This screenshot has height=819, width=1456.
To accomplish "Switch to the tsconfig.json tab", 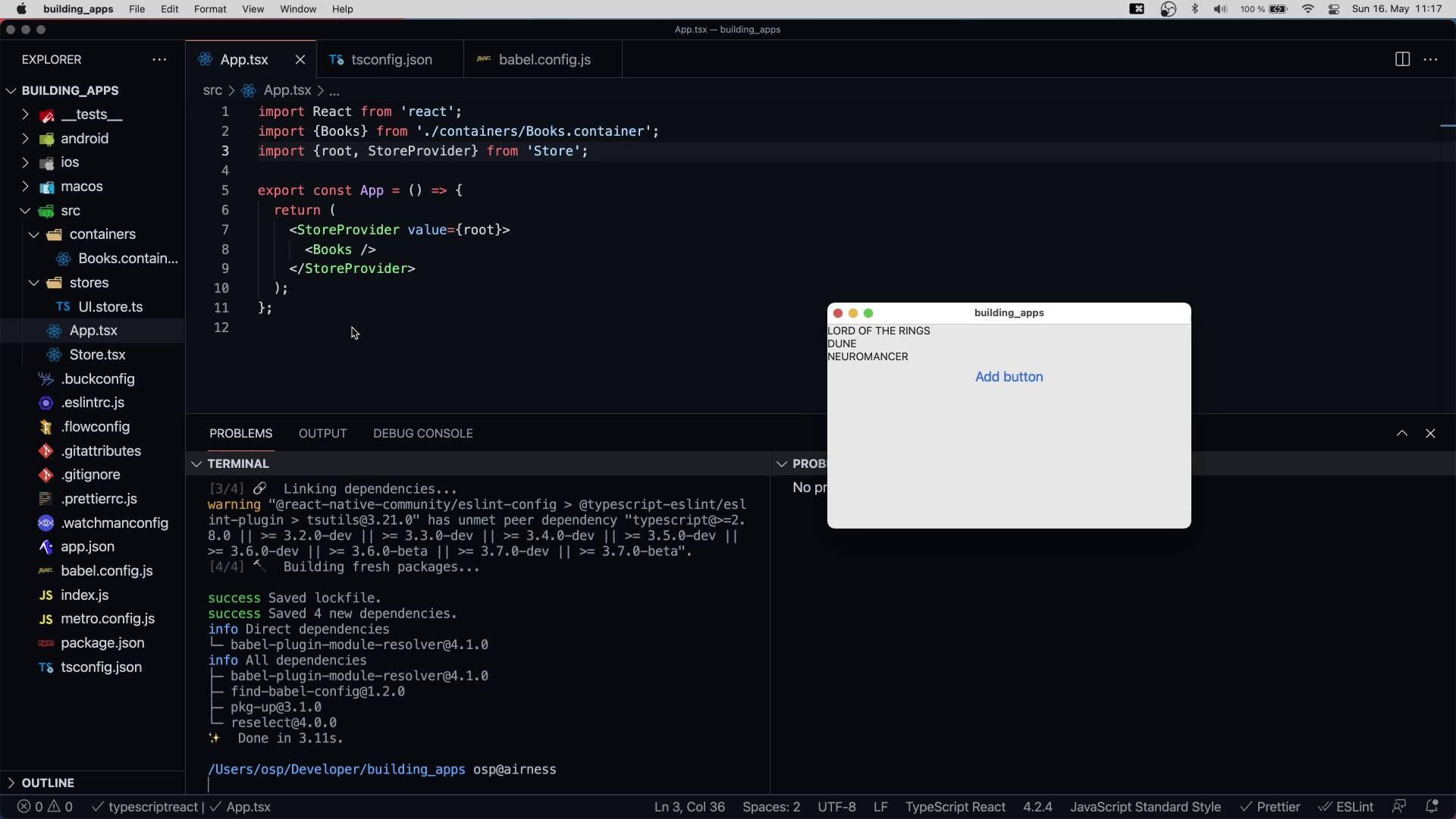I will (391, 59).
